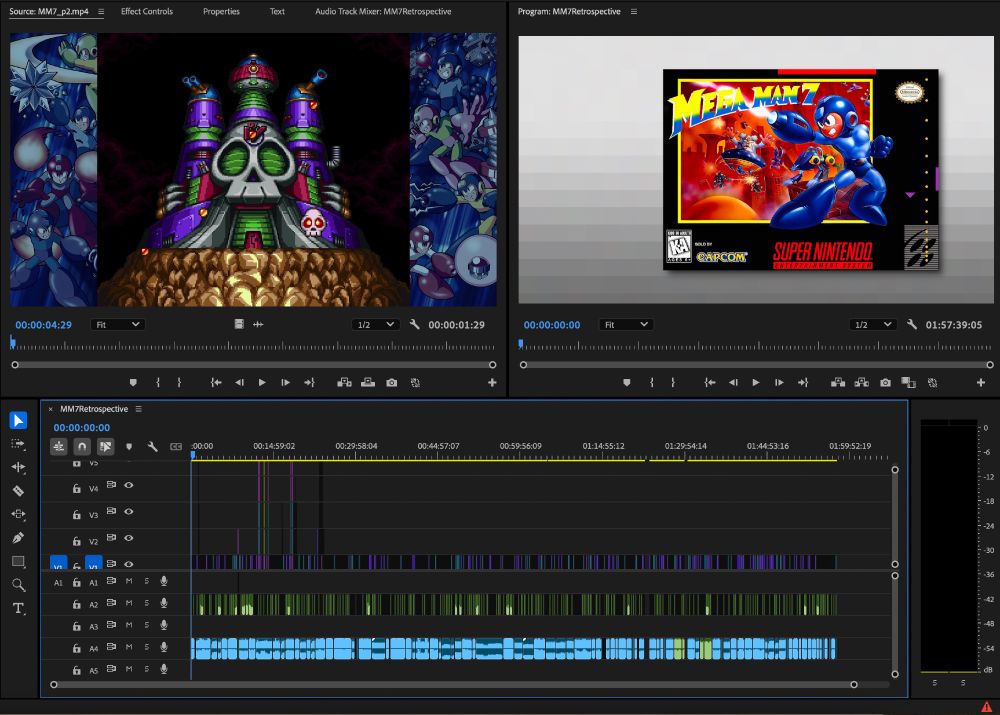The height and width of the screenshot is (715, 1000).
Task: Open Program monitor button editor plus
Action: click(981, 383)
